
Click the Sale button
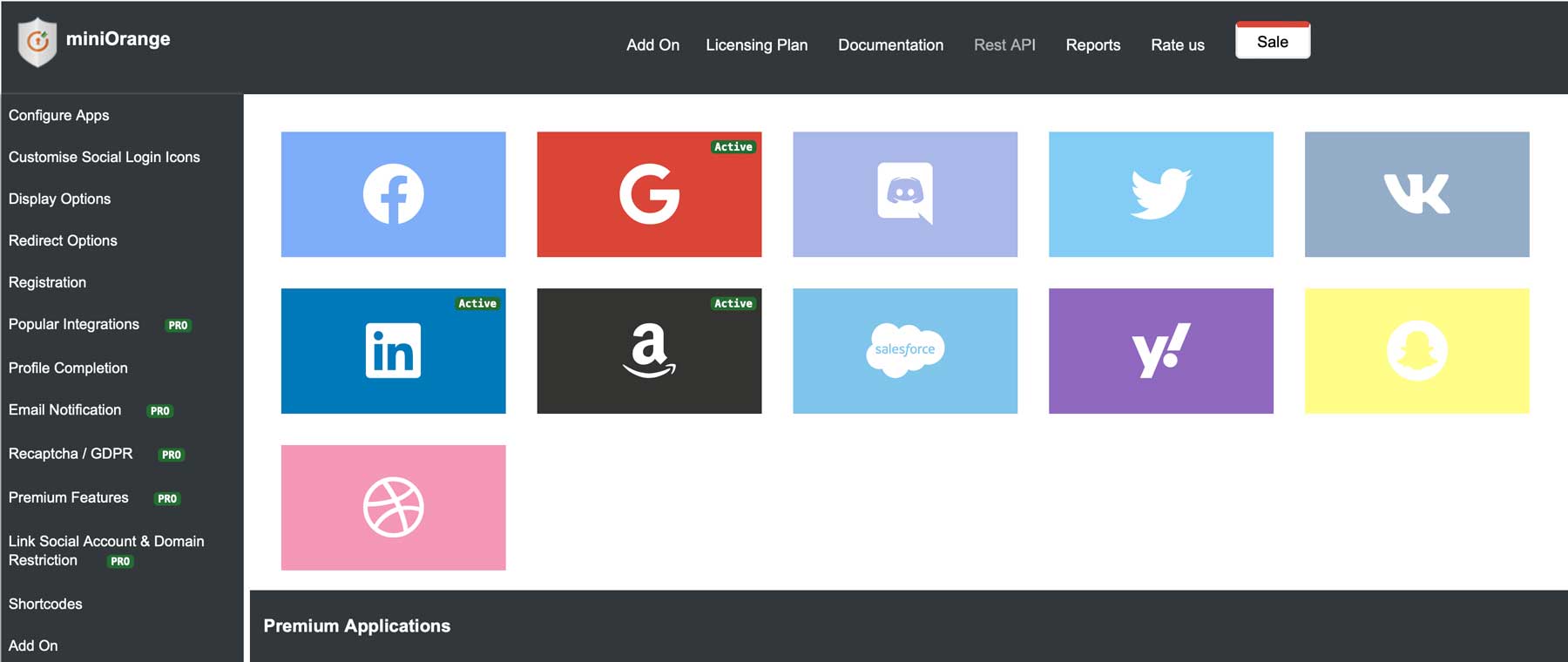(x=1273, y=41)
